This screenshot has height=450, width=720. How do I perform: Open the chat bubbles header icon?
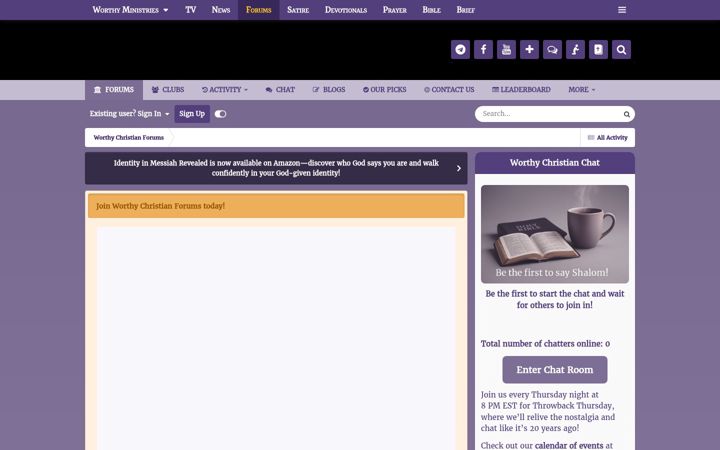[x=552, y=50]
